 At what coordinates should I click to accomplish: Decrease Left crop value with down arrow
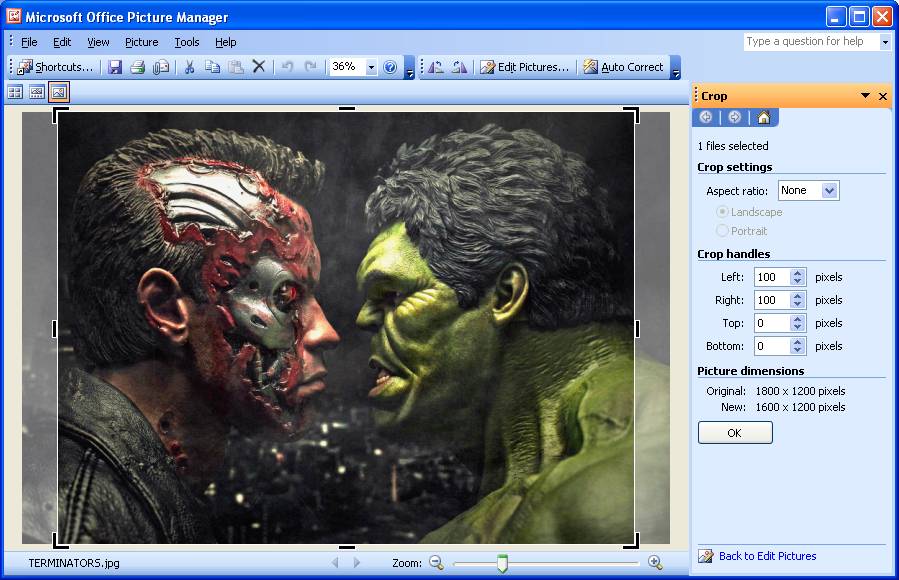[798, 281]
